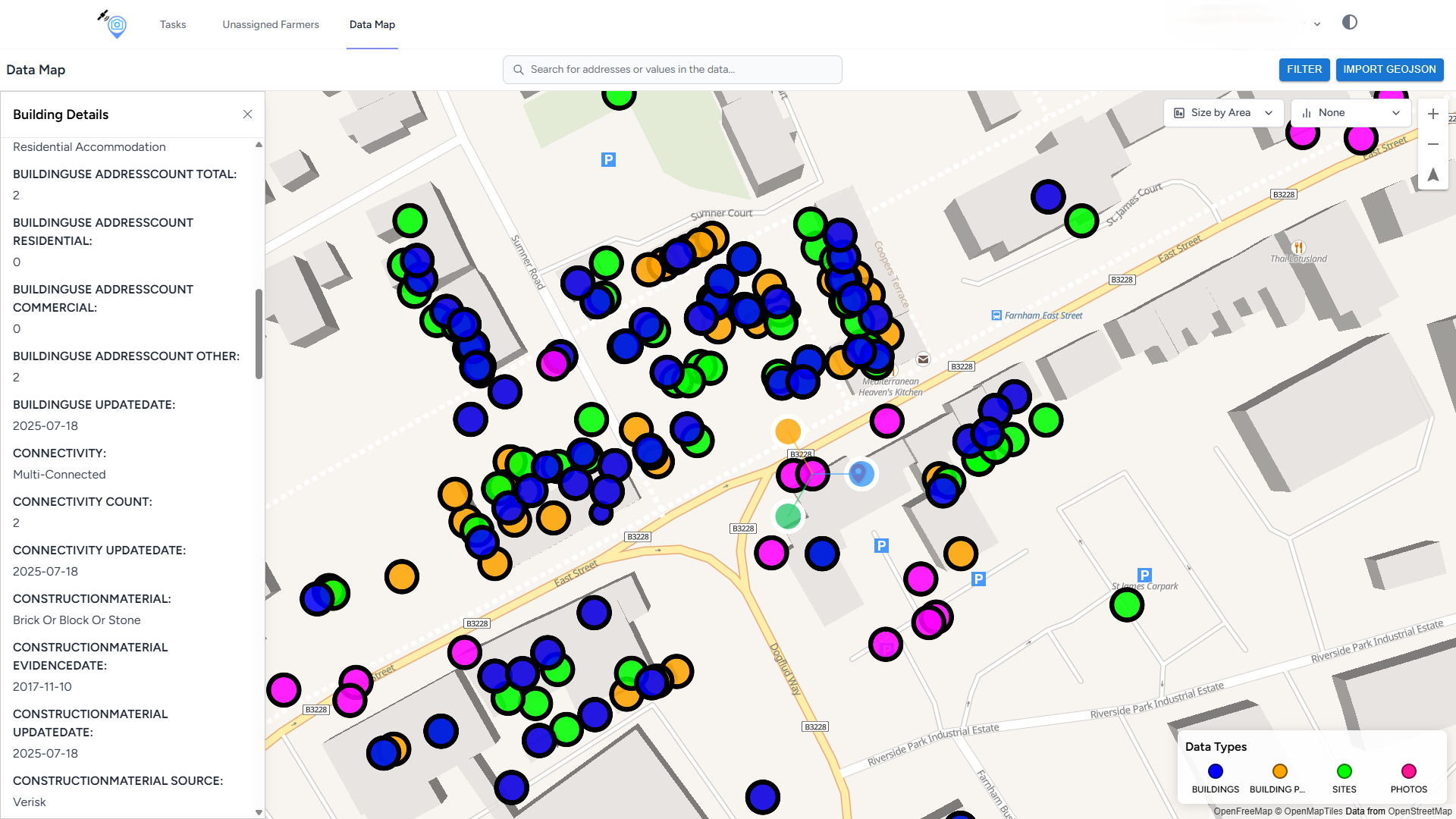The image size is (1456, 819).
Task: Click the Farnham East Street post office icon
Action: (996, 315)
